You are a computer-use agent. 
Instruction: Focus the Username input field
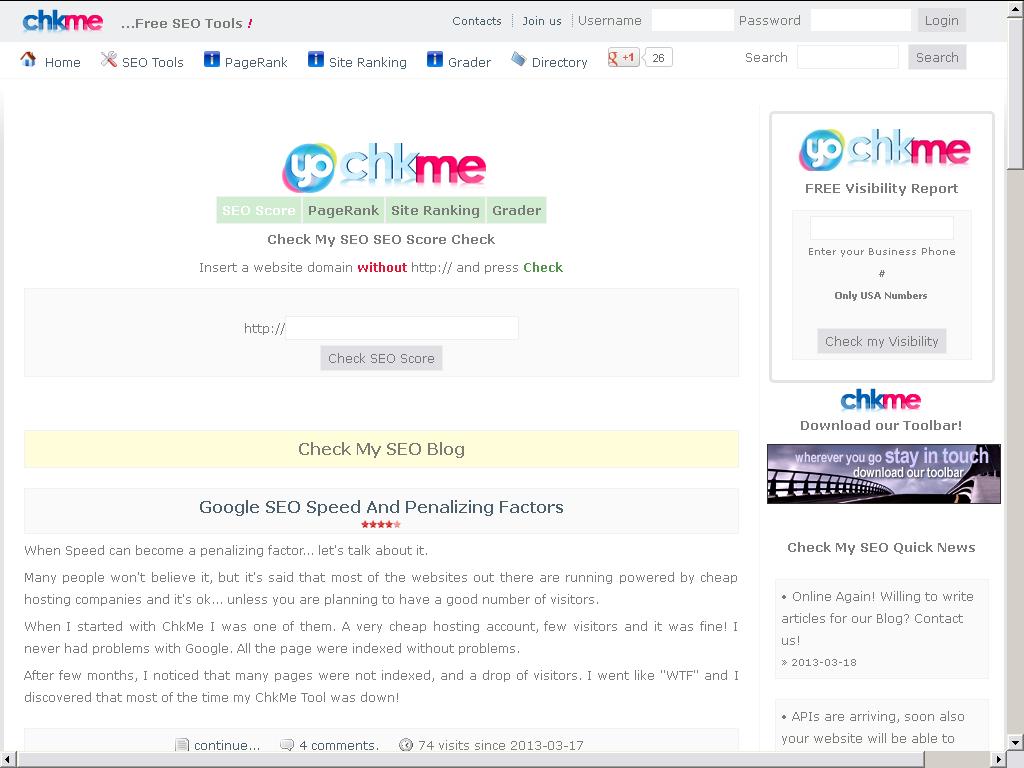(692, 20)
